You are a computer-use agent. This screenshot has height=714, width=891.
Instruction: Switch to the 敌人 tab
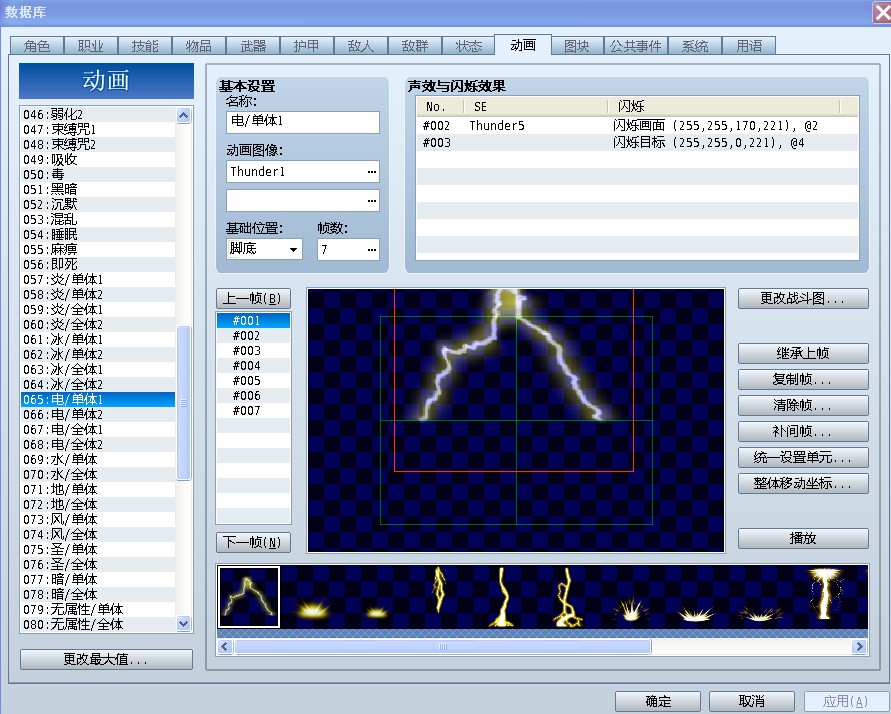pos(361,46)
